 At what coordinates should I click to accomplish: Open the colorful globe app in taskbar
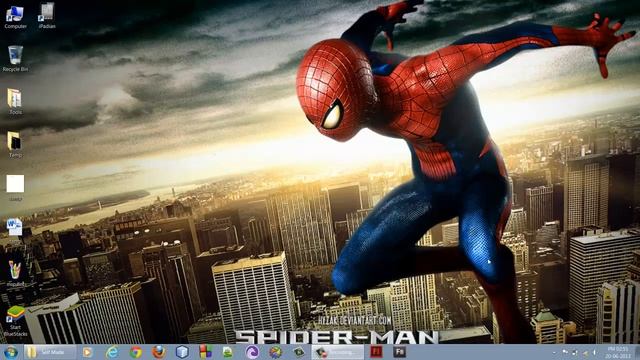pos(275,352)
